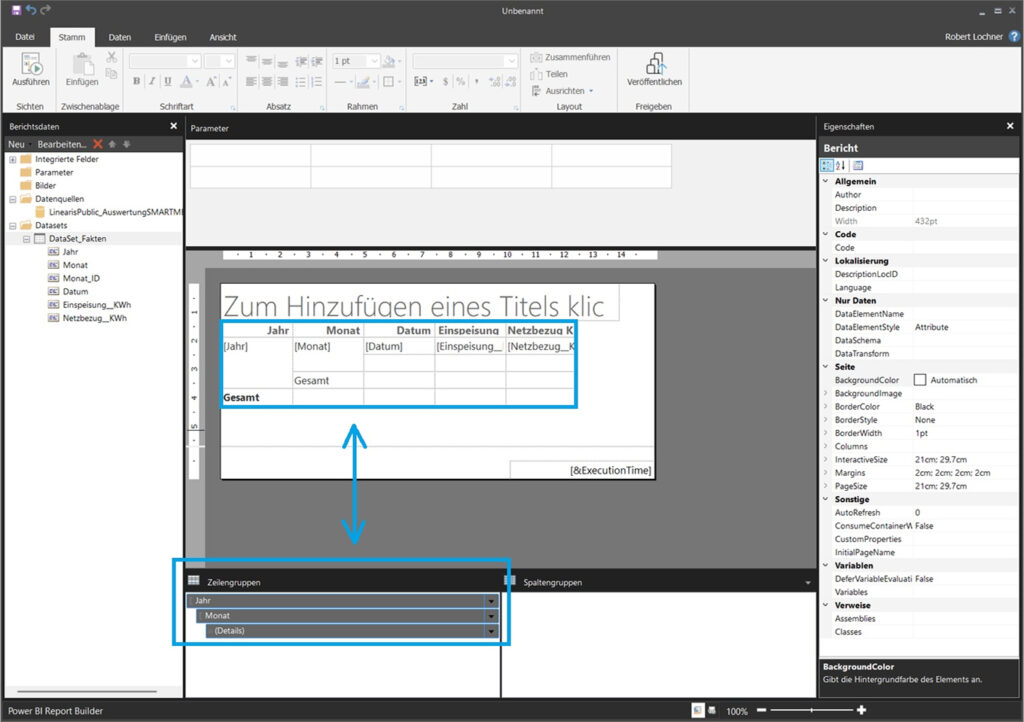Click the BackgroundColor swatch in properties
The image size is (1024, 722).
click(x=920, y=380)
